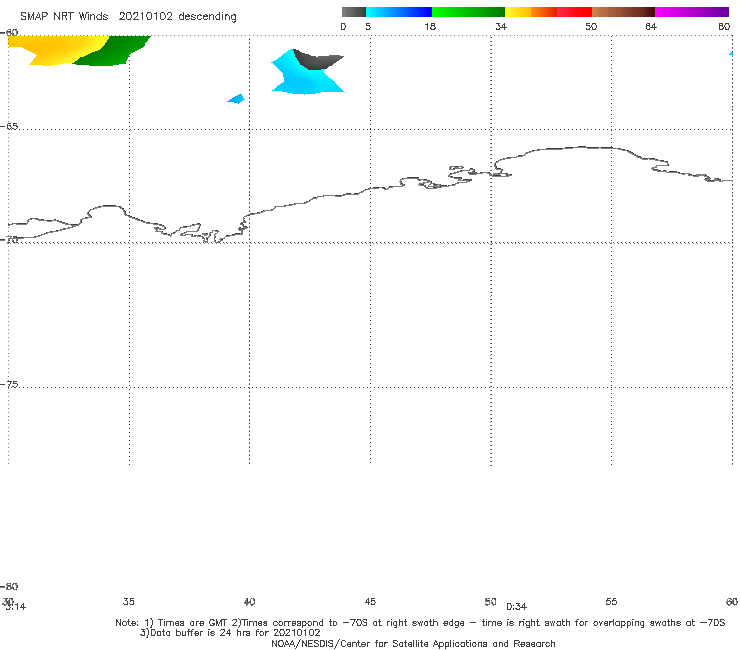Click the swath time label '3:14'
Image resolution: width=740 pixels, height=650 pixels.
pyautogui.click(x=16, y=607)
